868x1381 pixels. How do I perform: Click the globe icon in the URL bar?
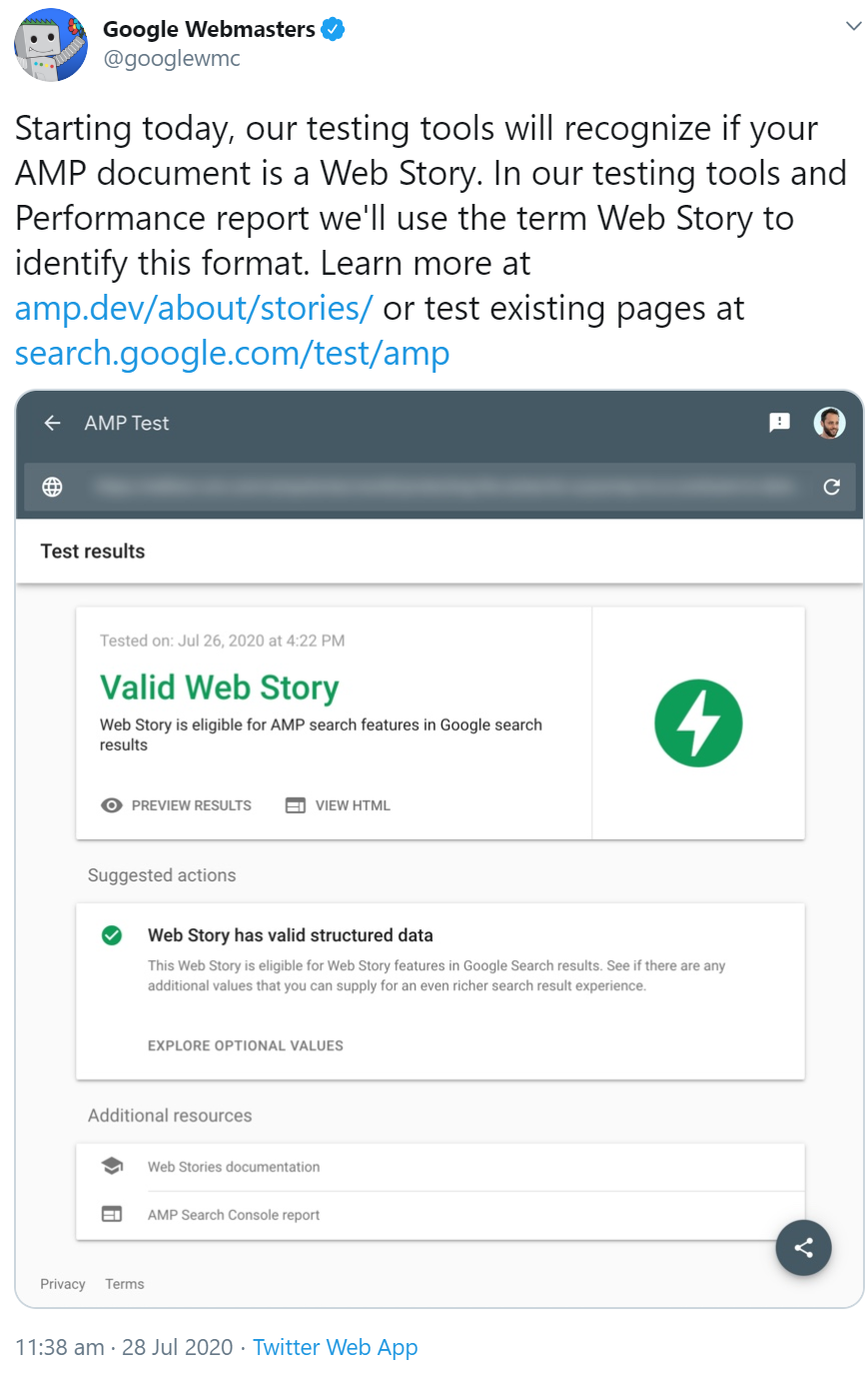[52, 488]
